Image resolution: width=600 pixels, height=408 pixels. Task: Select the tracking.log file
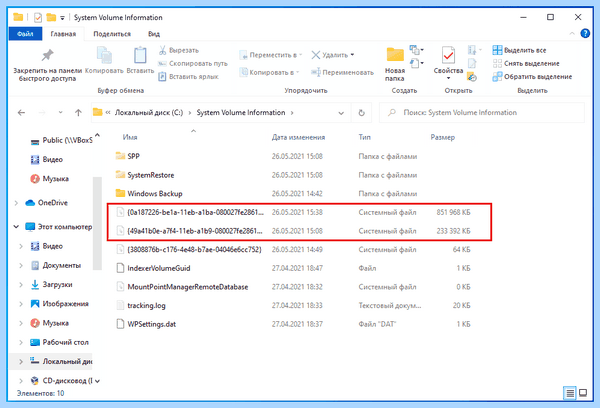[146, 305]
